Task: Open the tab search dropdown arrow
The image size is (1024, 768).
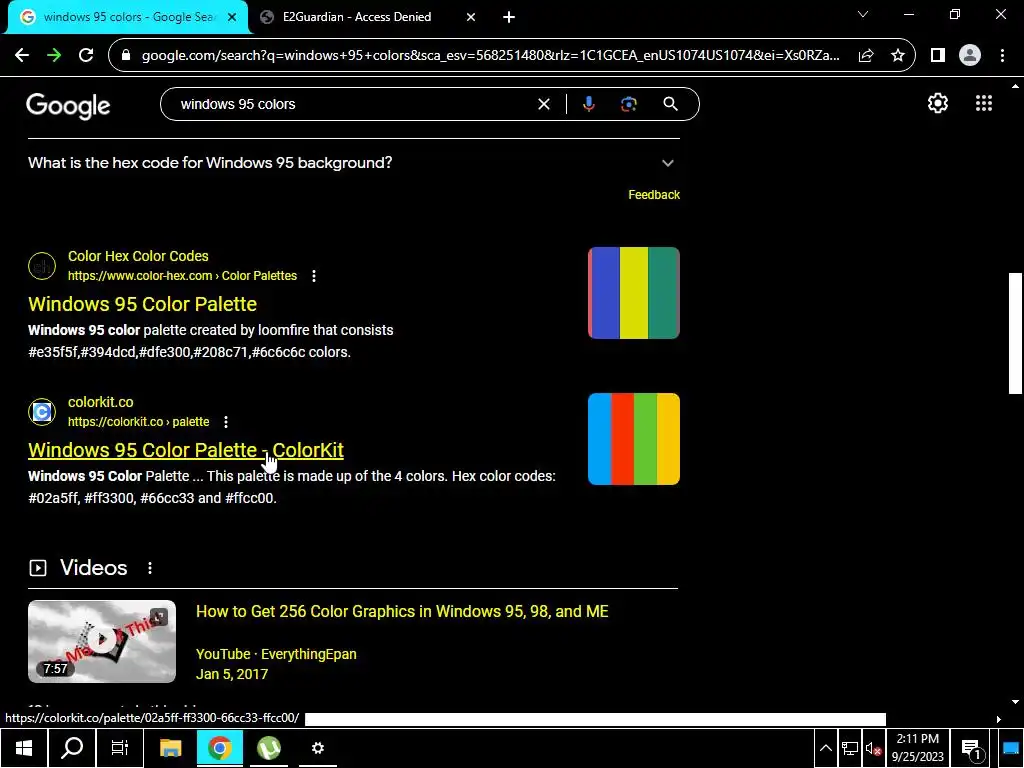Action: (x=863, y=14)
